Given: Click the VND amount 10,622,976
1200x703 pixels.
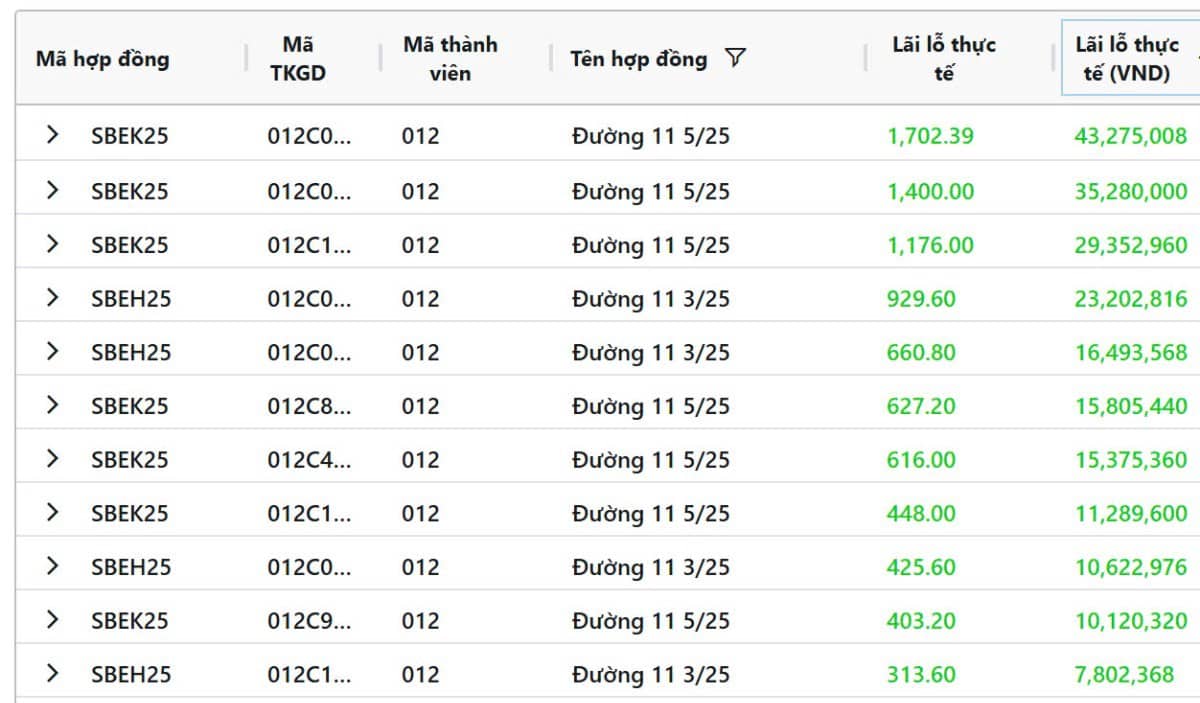Looking at the screenshot, I should (x=1131, y=567).
